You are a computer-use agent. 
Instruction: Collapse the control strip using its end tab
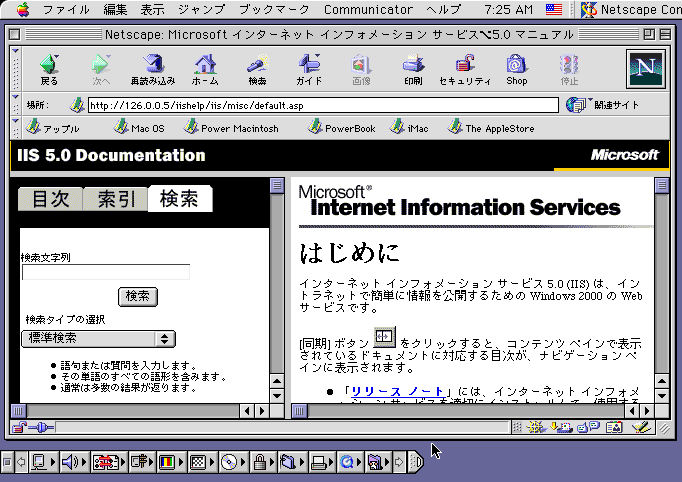417,462
